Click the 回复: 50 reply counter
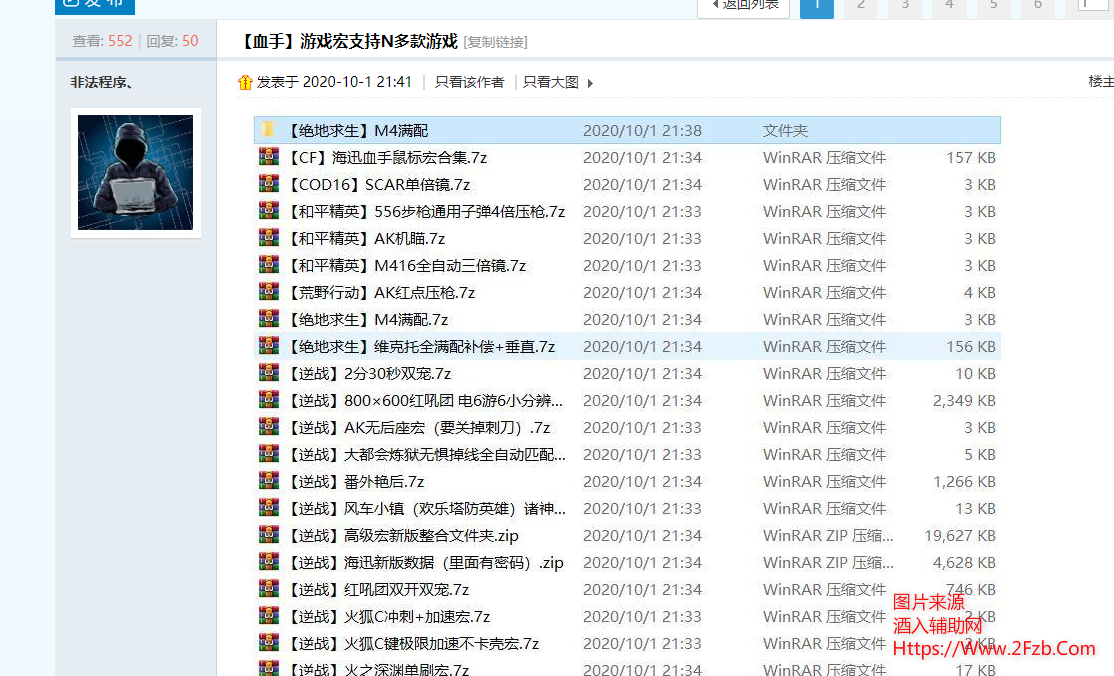Viewport: 1114px width, 676px height. click(172, 41)
